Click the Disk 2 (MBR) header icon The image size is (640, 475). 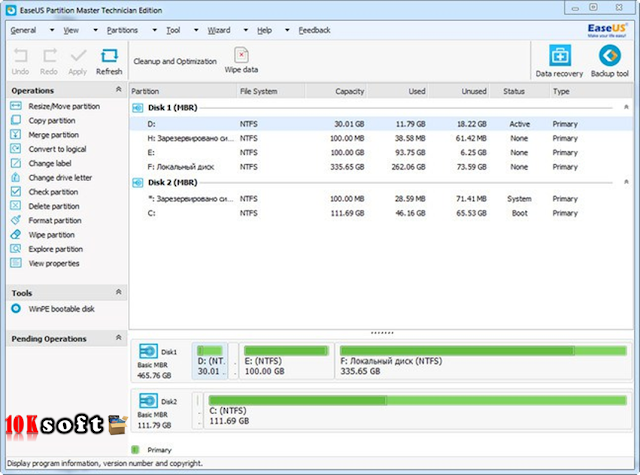click(138, 182)
